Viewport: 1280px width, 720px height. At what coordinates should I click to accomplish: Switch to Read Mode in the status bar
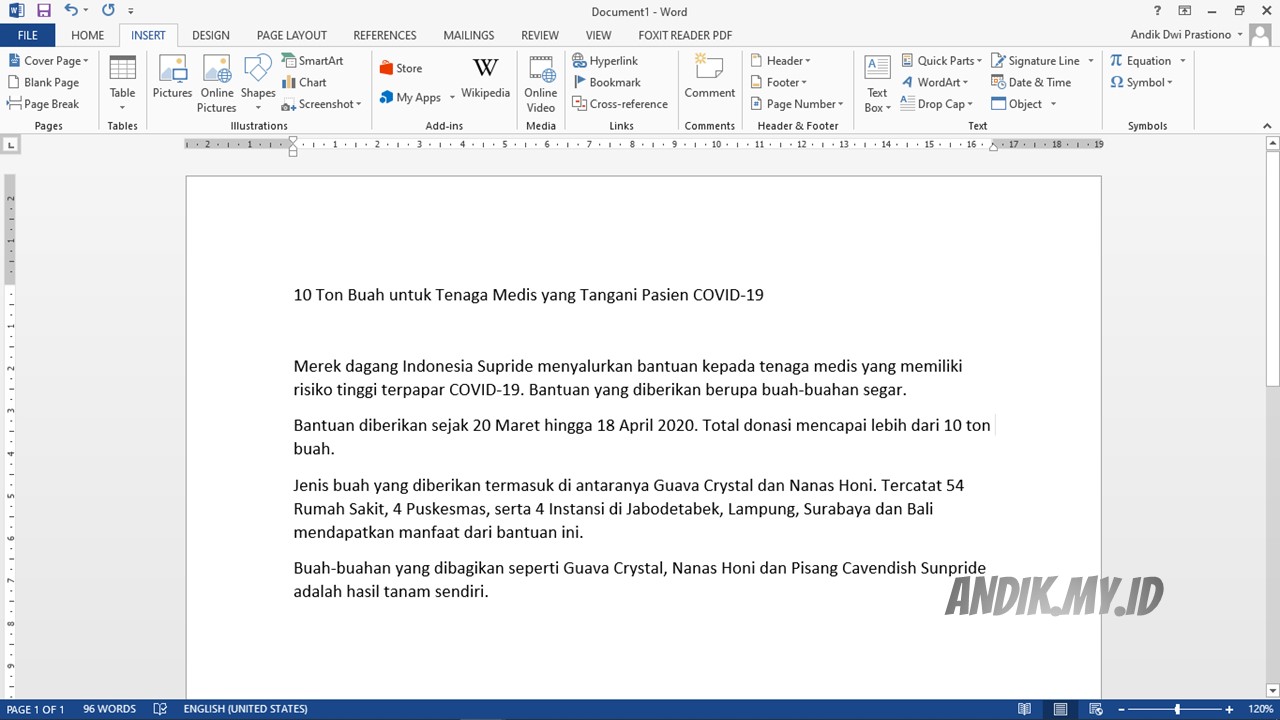[1024, 708]
